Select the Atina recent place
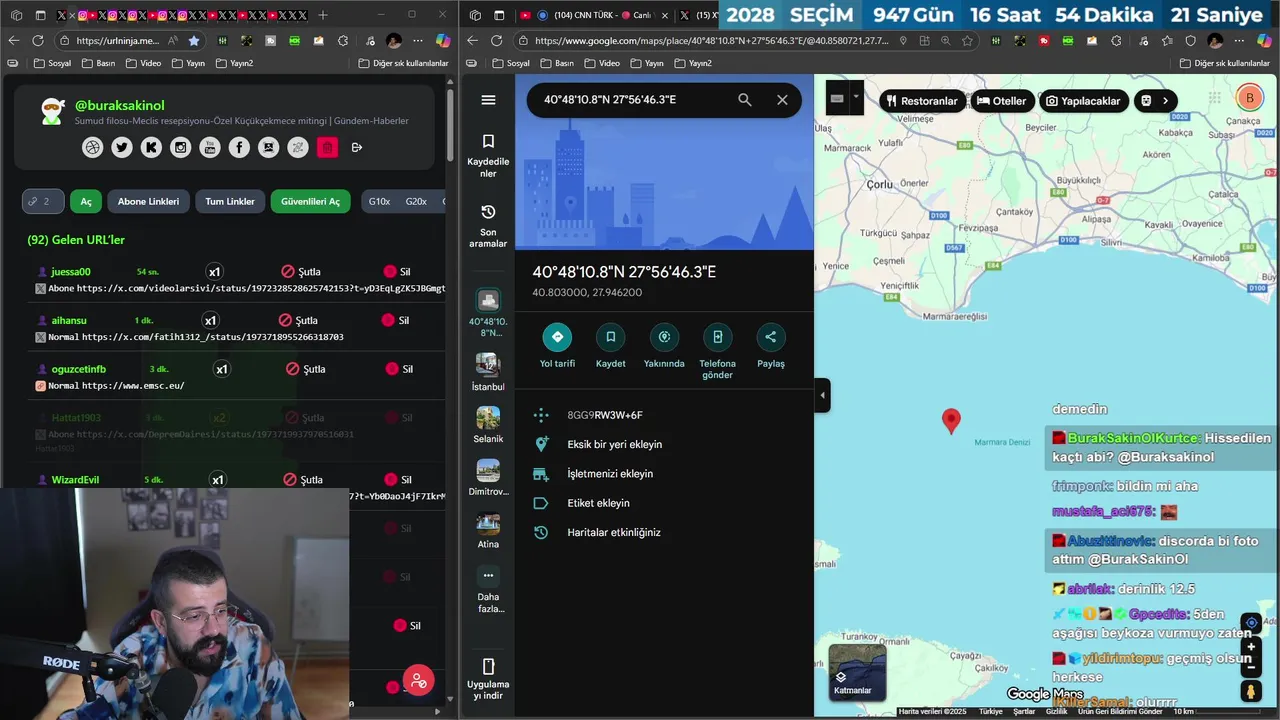 click(x=488, y=530)
